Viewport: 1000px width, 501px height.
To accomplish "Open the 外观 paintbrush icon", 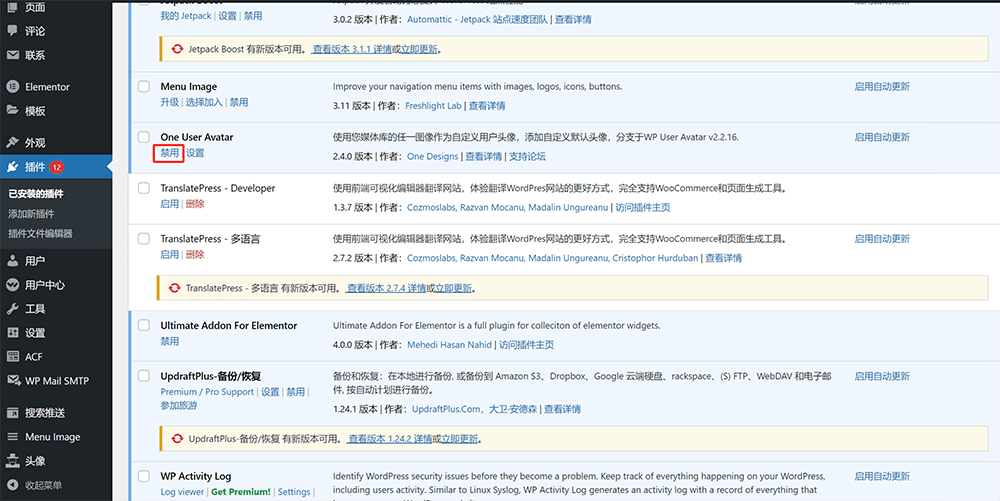I will coord(12,143).
